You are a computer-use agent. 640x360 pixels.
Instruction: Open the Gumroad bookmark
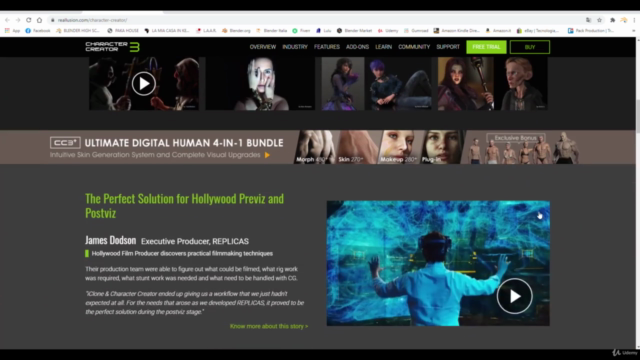[416, 31]
